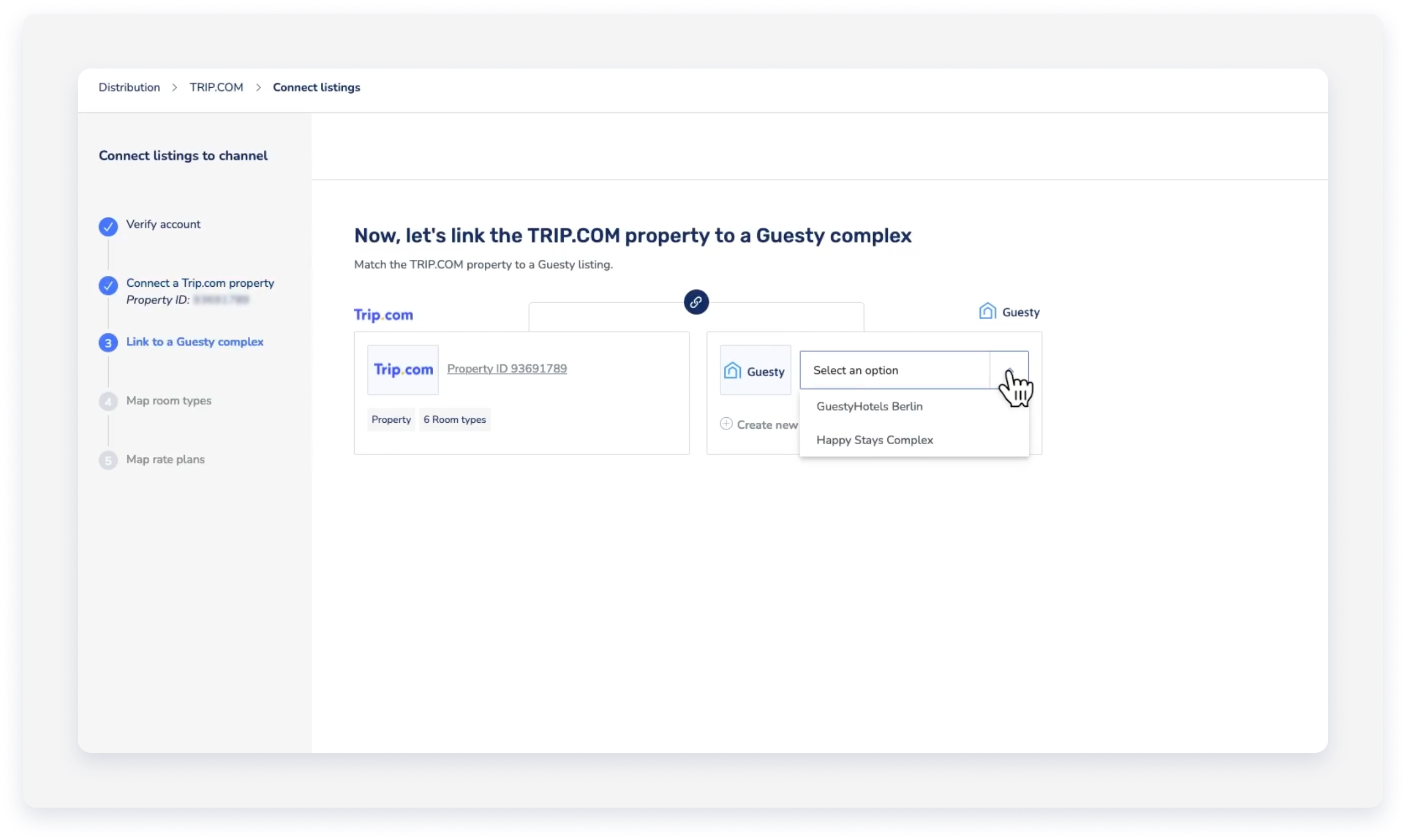Image resolution: width=1406 pixels, height=840 pixels.
Task: Click the step 4 circle for Map room types
Action: point(107,402)
